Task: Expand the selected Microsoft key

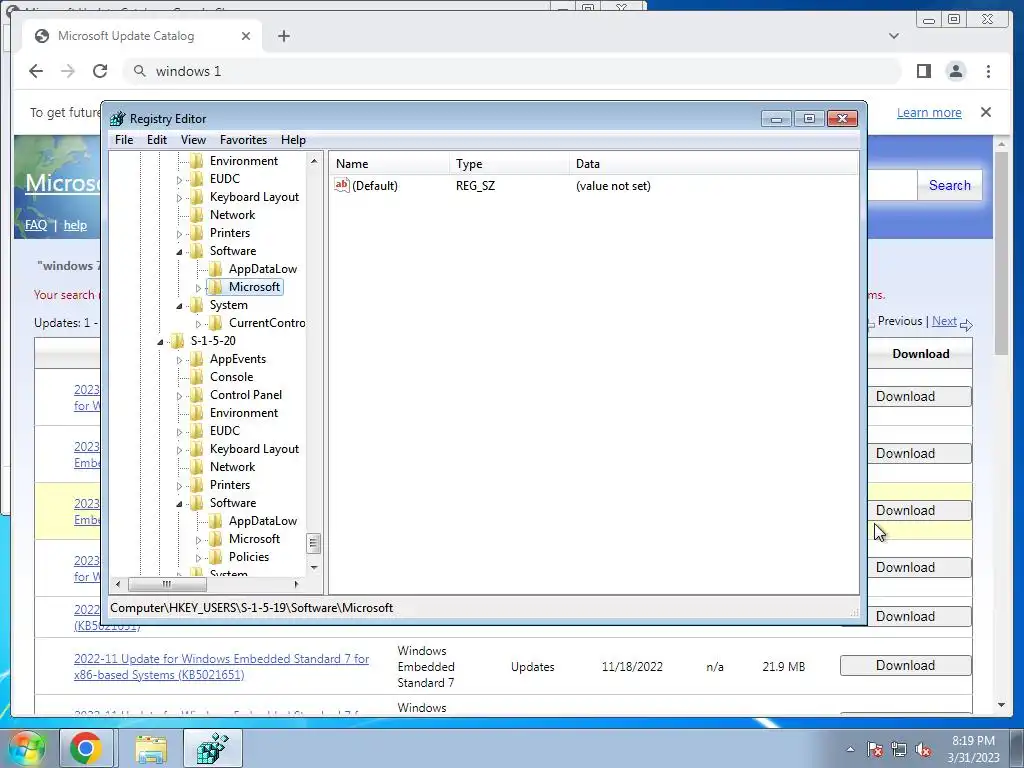Action: point(199,288)
